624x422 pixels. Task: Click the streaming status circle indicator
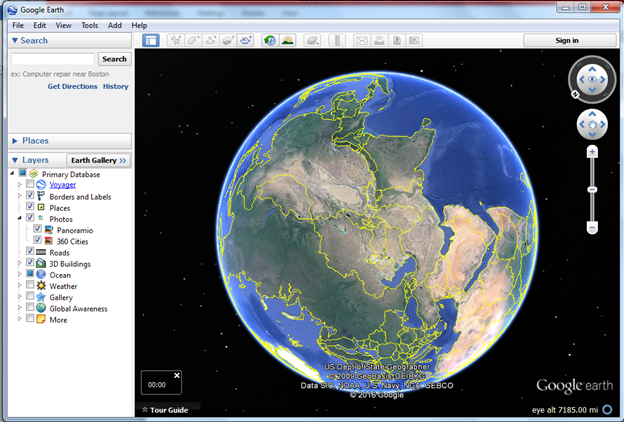click(607, 409)
